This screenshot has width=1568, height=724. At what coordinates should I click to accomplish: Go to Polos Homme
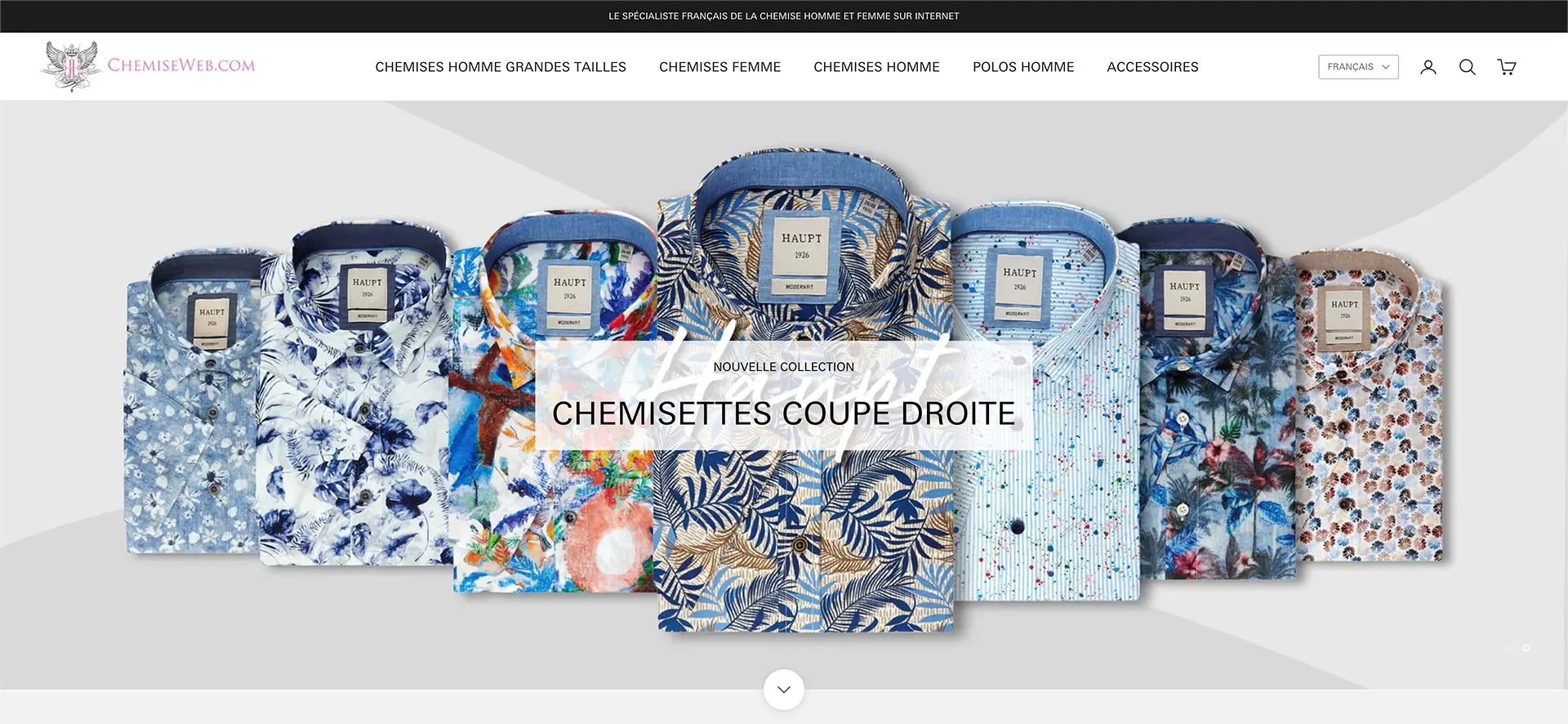tap(1023, 67)
